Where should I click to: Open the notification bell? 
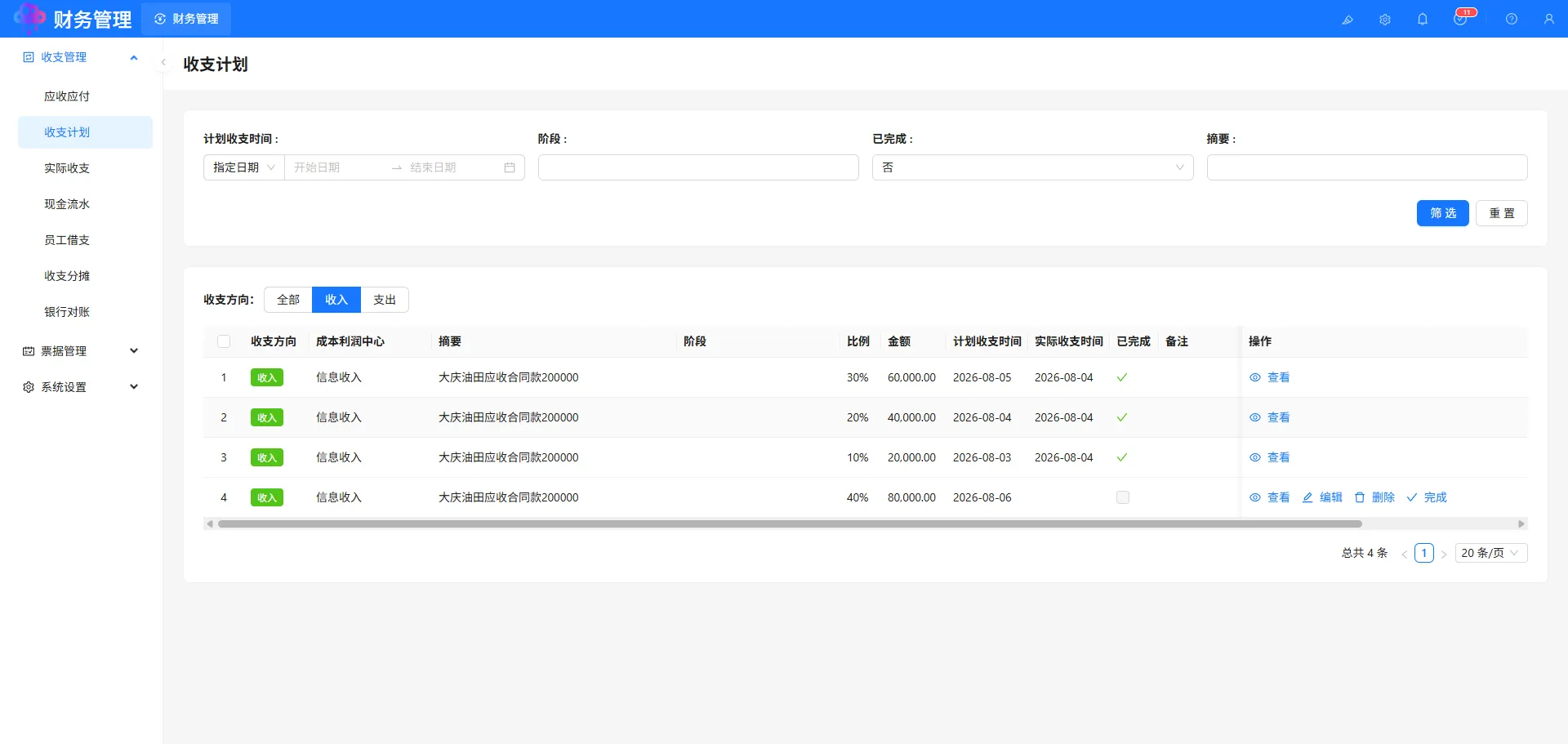[x=1423, y=20]
